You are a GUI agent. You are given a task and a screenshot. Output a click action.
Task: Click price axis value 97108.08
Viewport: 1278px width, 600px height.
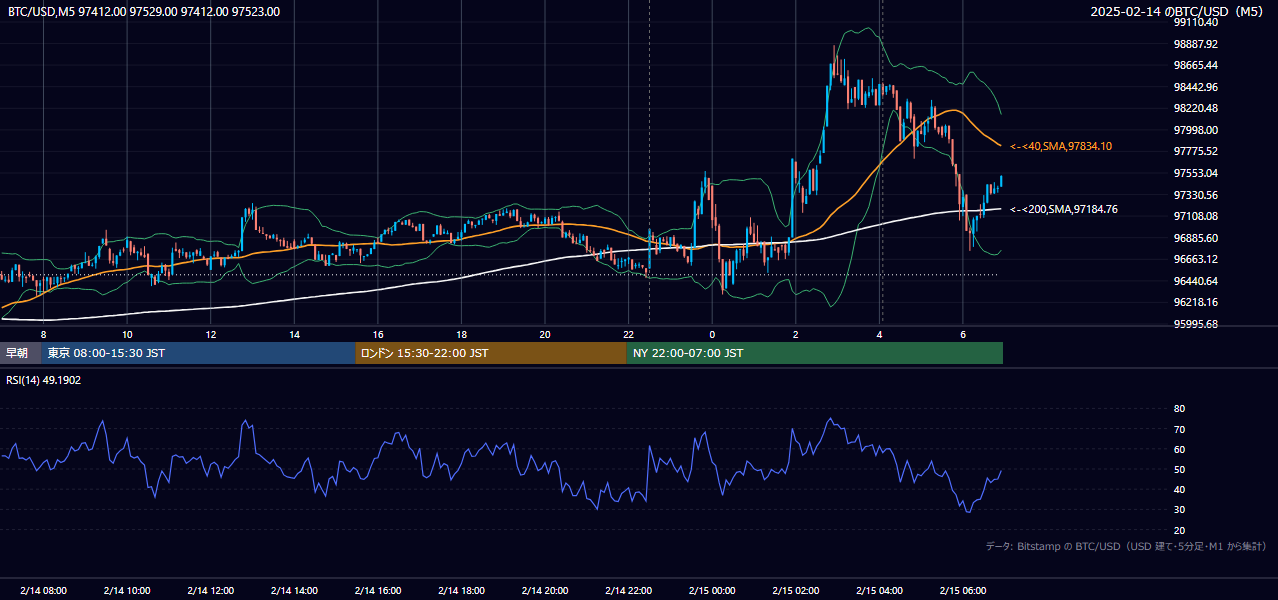pos(1196,216)
